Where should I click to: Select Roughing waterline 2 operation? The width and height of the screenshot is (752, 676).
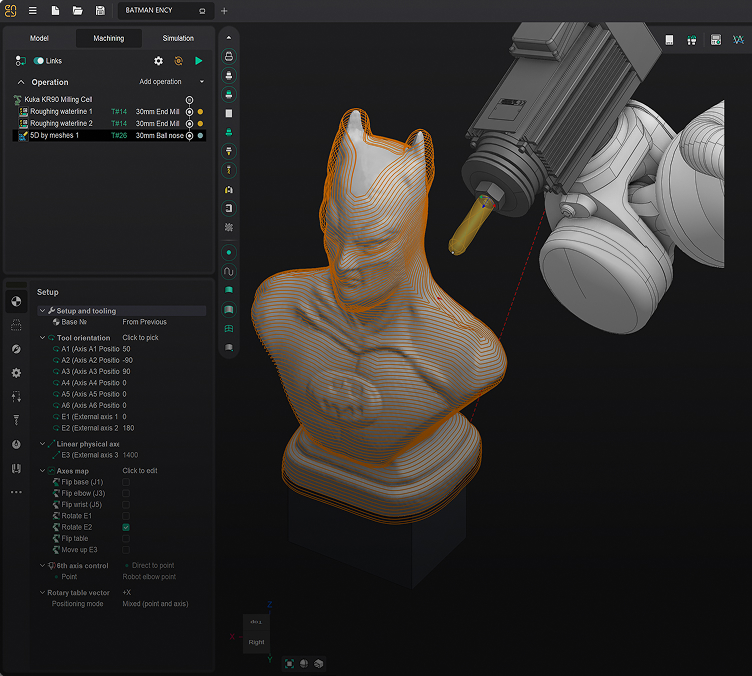(61, 124)
